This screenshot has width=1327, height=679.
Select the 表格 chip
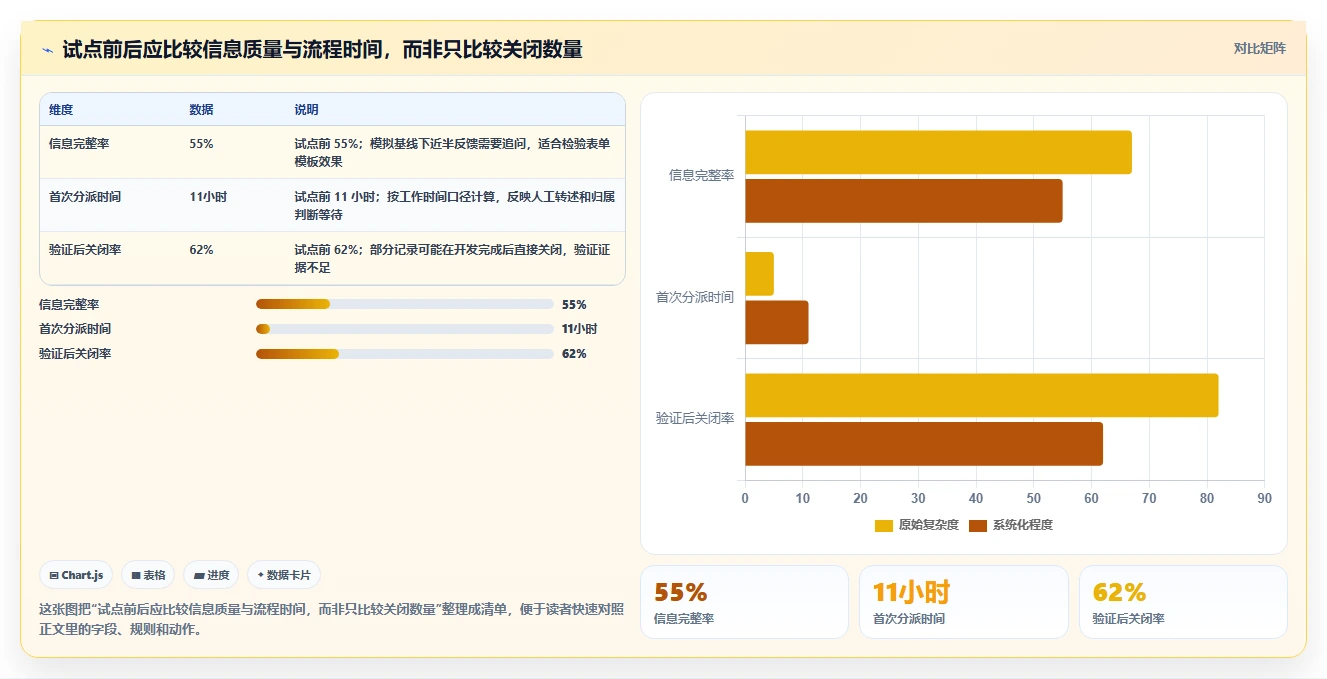click(148, 575)
